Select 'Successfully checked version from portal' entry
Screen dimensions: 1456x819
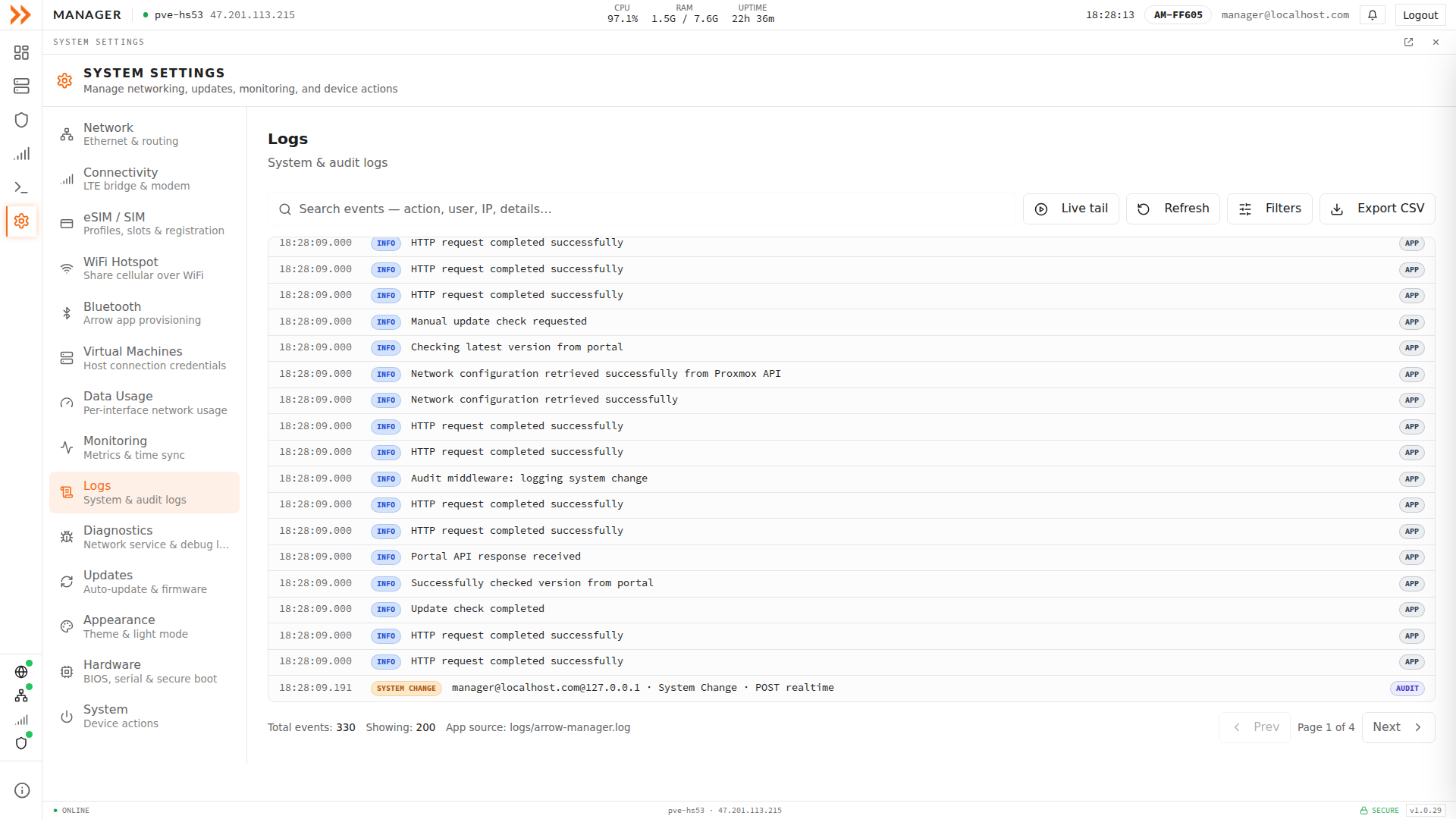pos(851,584)
